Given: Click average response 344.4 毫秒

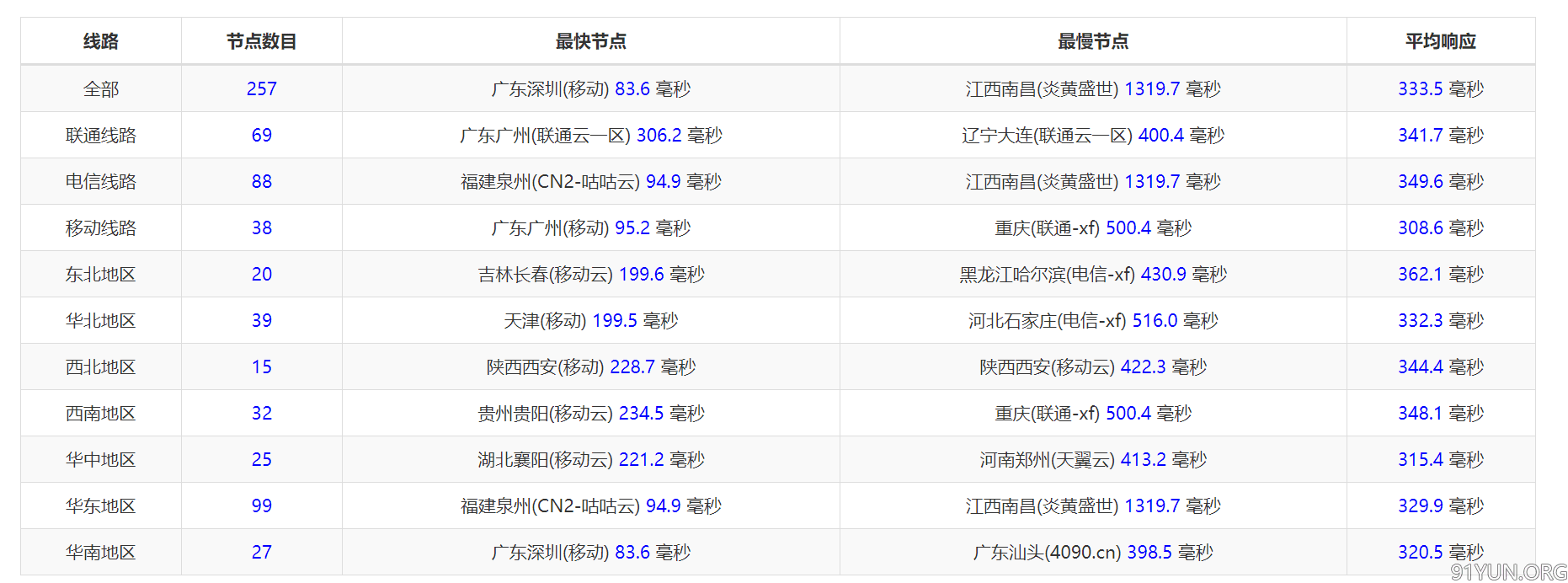Looking at the screenshot, I should [x=1441, y=366].
